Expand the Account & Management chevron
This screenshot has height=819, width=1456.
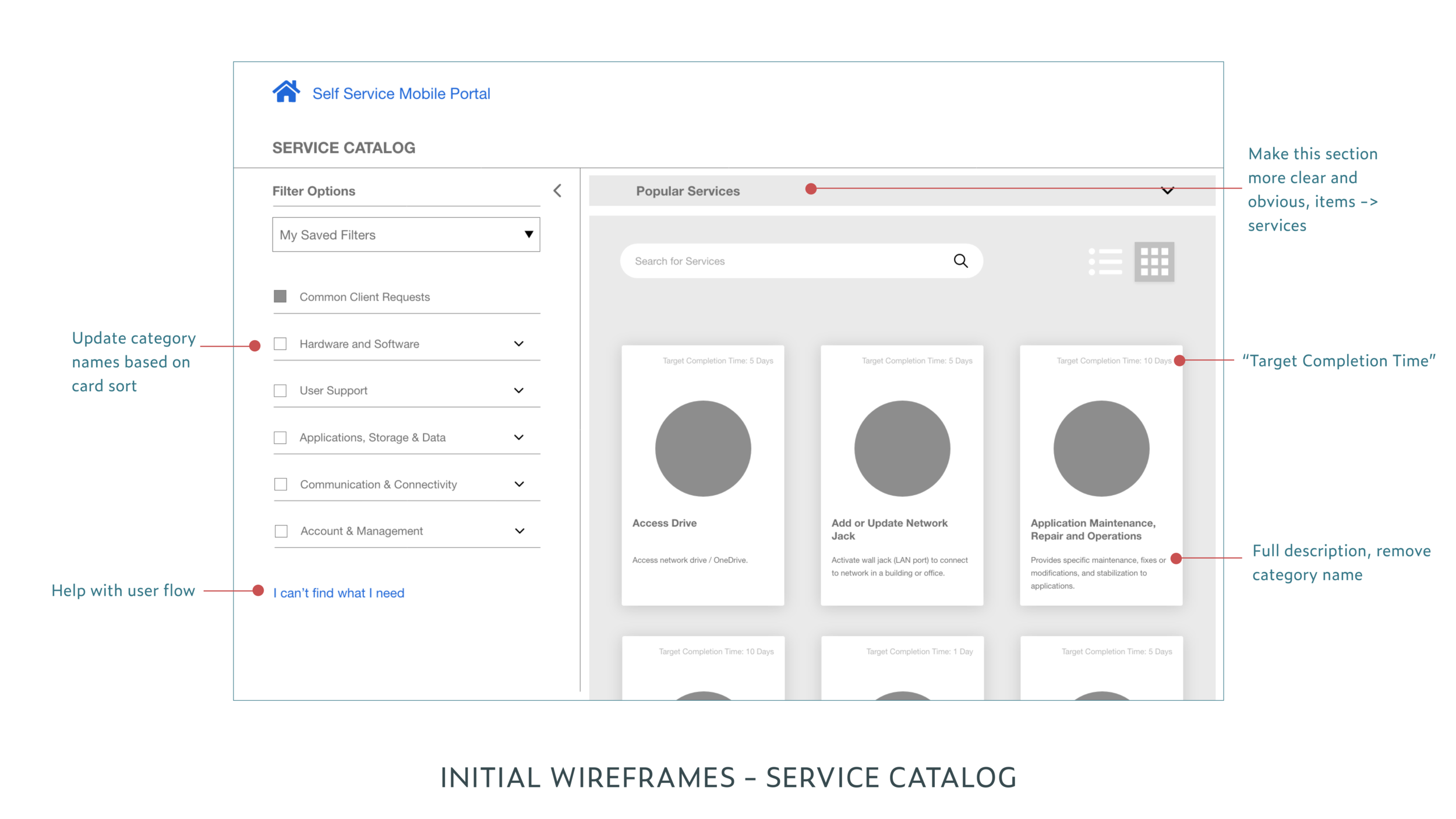520,531
